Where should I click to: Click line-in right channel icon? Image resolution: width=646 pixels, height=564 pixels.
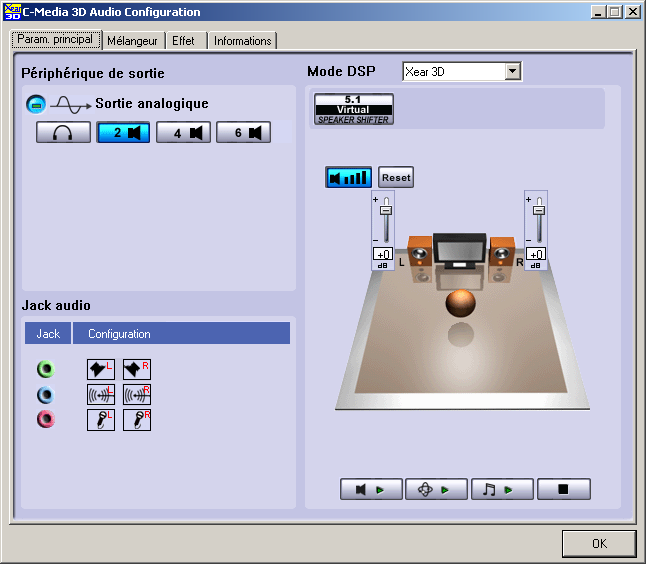[x=137, y=395]
